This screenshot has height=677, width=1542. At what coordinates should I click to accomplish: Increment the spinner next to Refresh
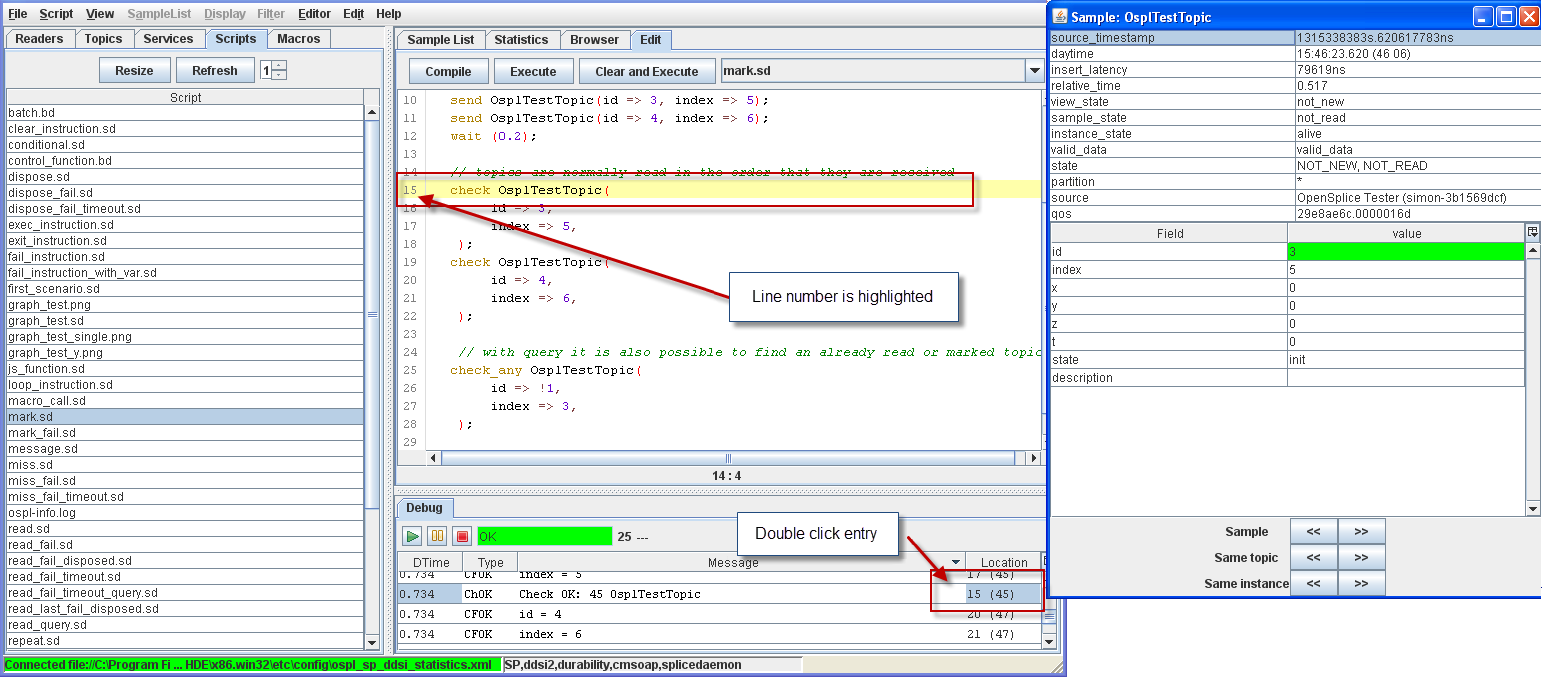[x=279, y=66]
